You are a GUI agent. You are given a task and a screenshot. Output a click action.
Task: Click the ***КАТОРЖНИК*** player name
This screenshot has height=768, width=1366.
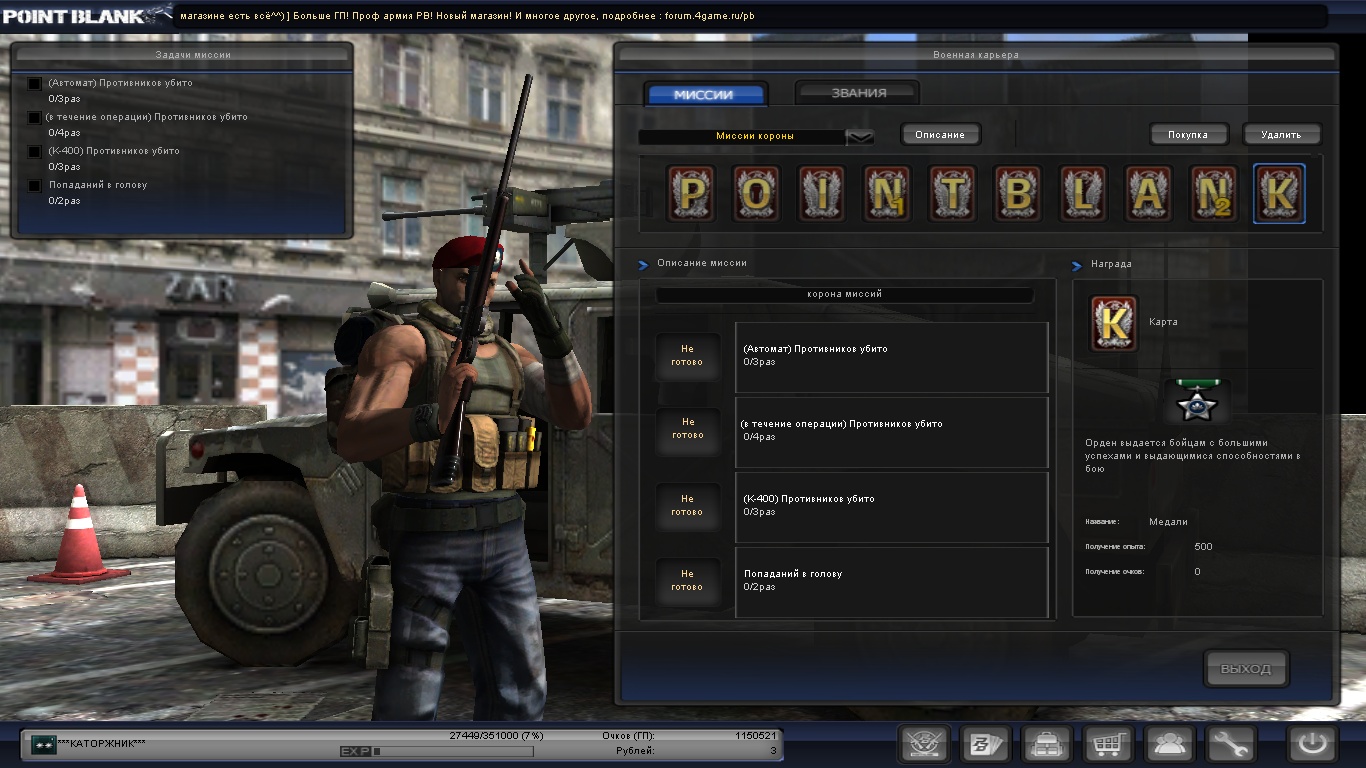click(x=102, y=744)
